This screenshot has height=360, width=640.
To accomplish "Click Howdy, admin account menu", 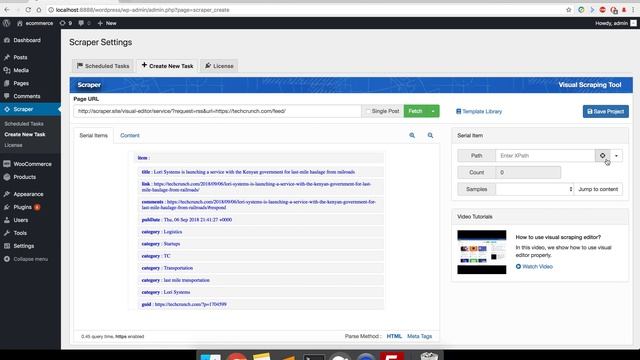I will [616, 23].
